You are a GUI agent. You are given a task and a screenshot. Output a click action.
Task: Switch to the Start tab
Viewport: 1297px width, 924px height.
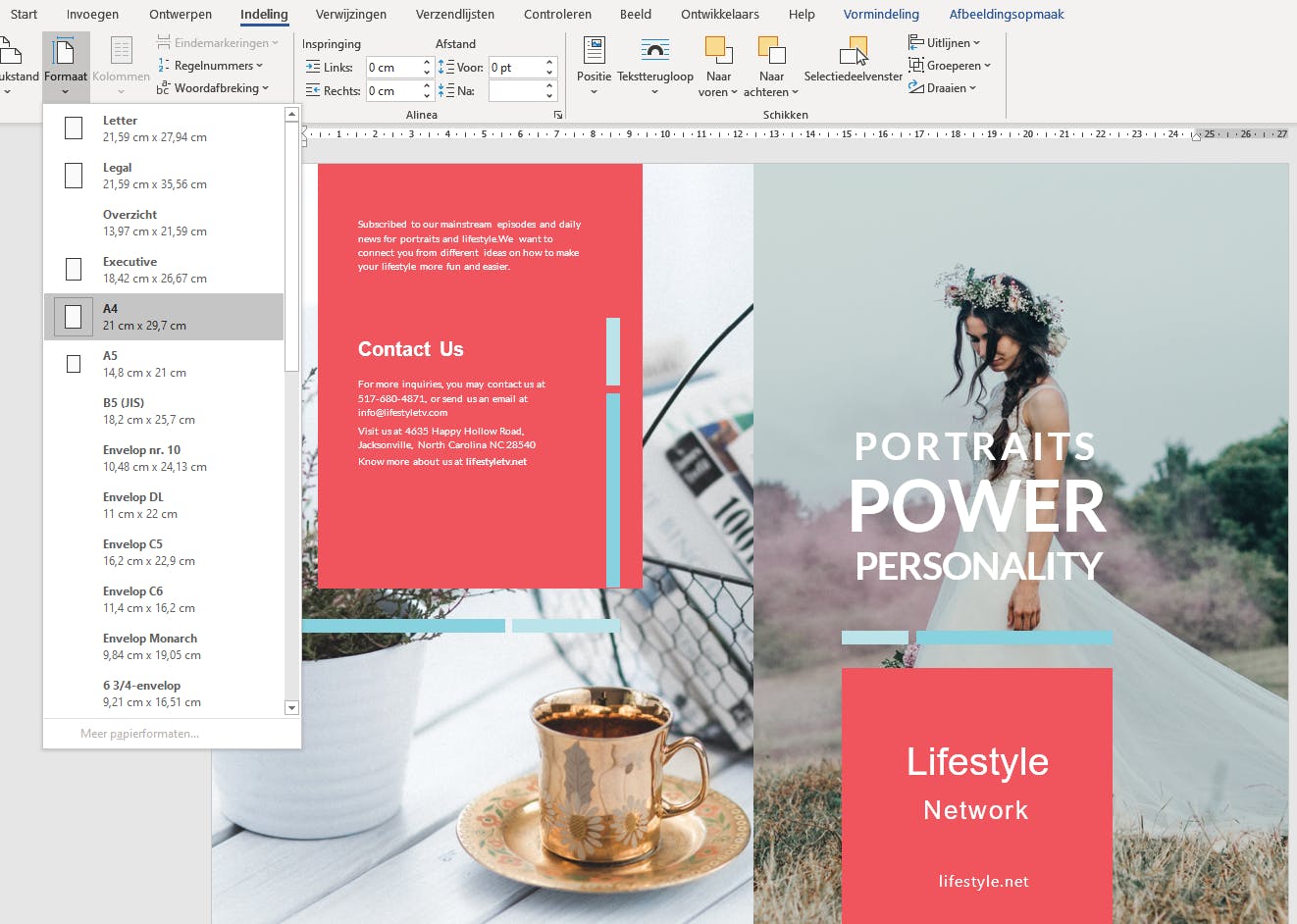(25, 14)
